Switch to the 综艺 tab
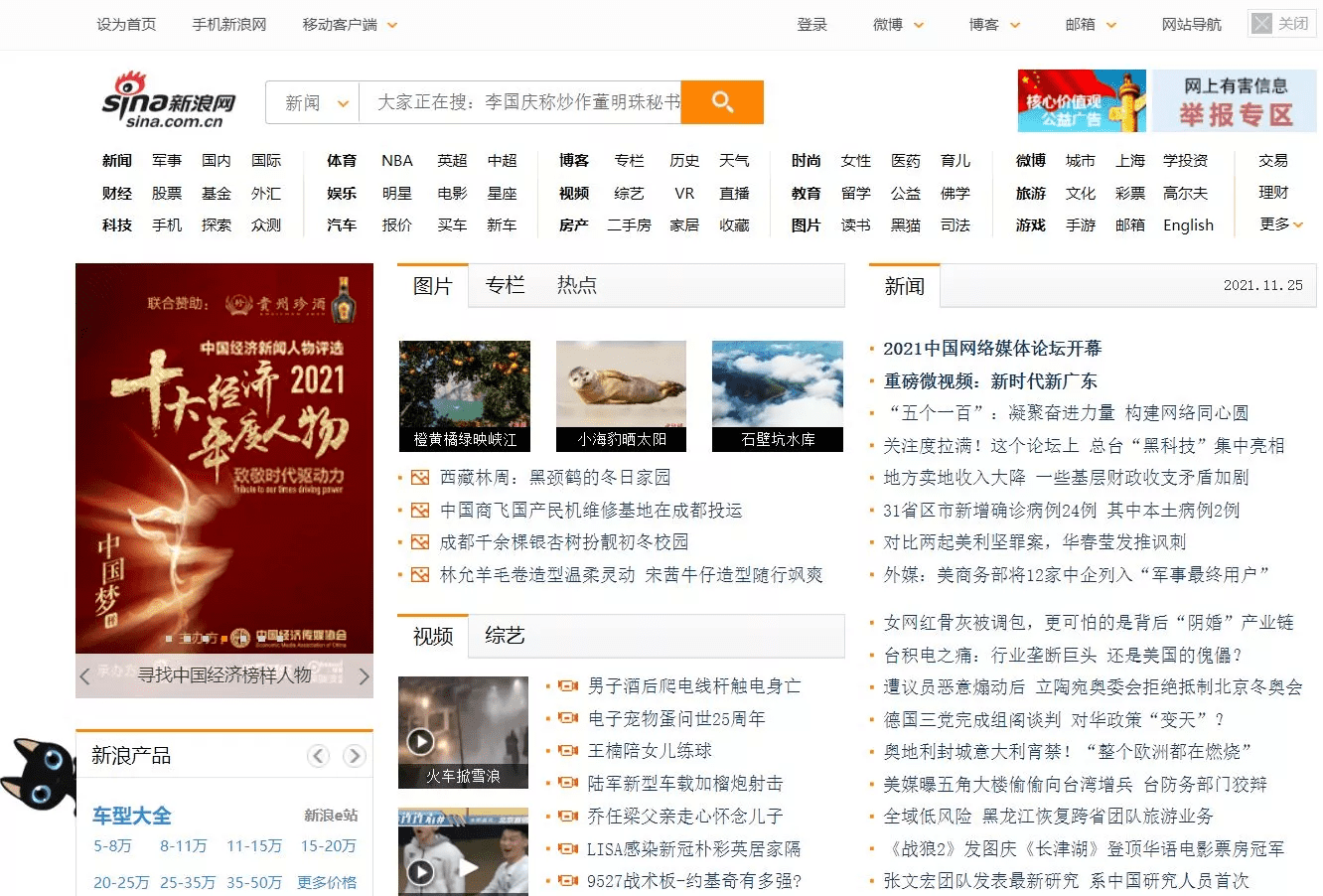Viewport: 1323px width, 896px height. tap(505, 636)
